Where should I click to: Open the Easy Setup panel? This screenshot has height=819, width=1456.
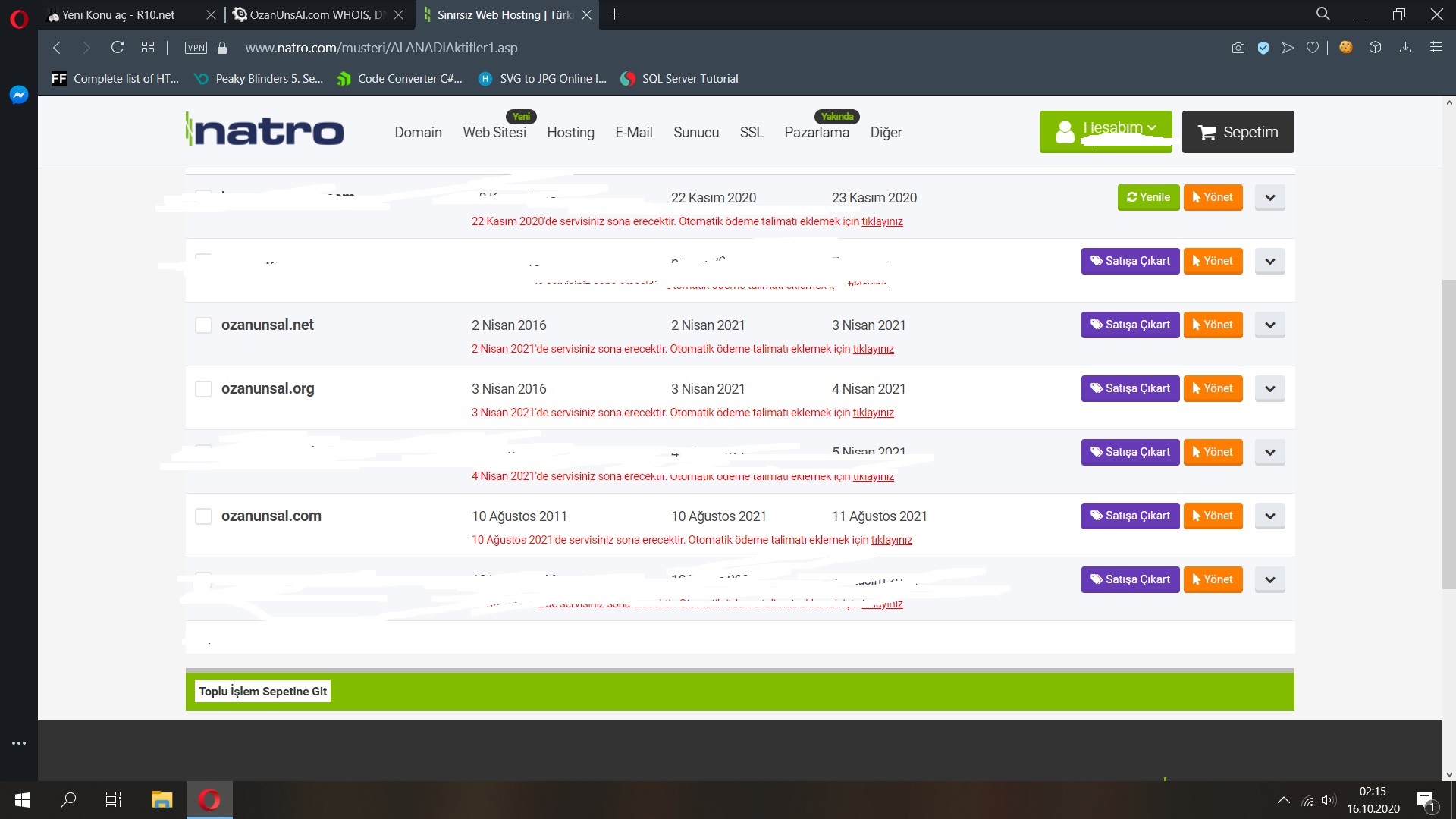(x=1436, y=48)
